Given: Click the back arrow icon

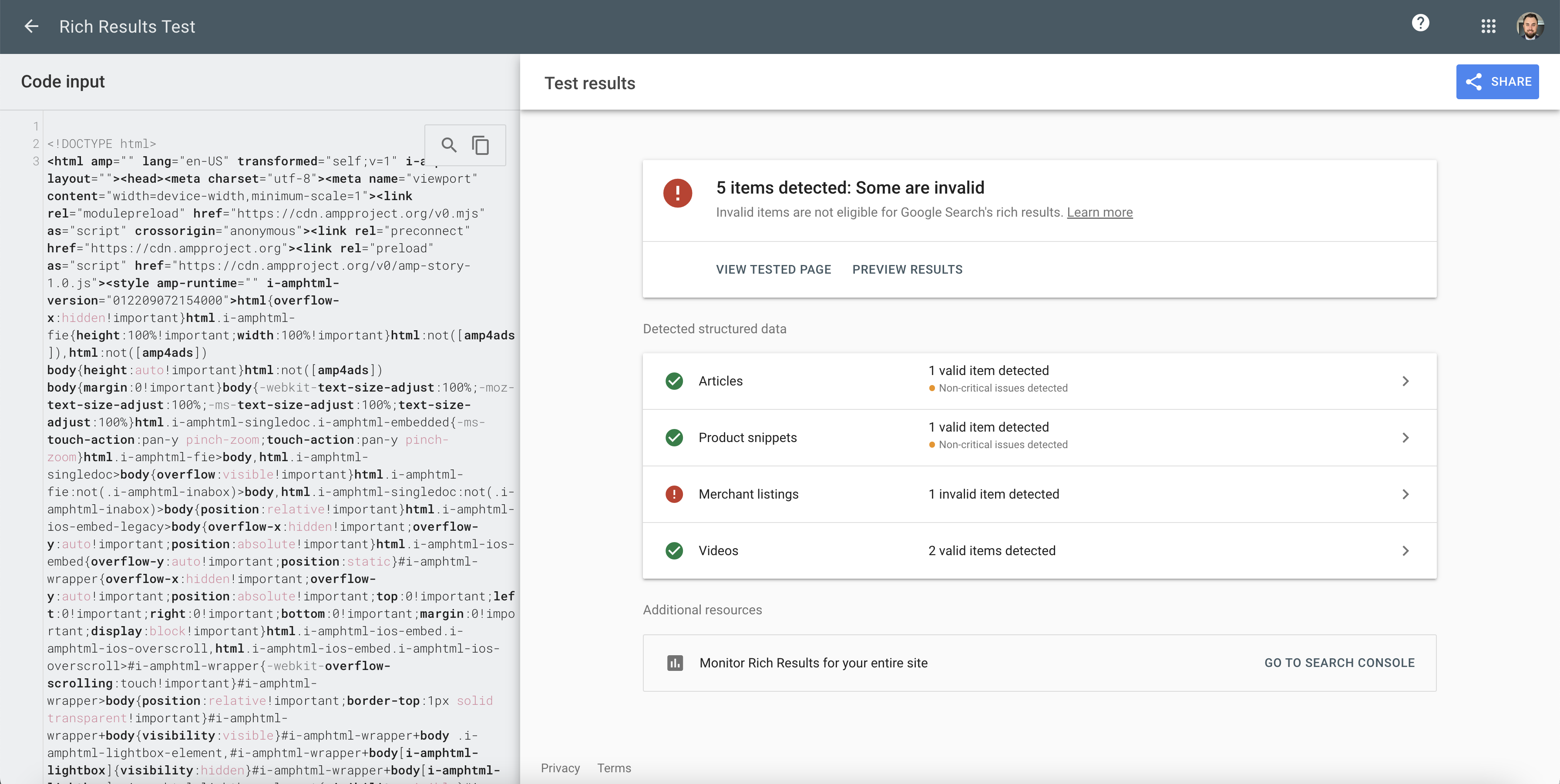Looking at the screenshot, I should click(31, 26).
